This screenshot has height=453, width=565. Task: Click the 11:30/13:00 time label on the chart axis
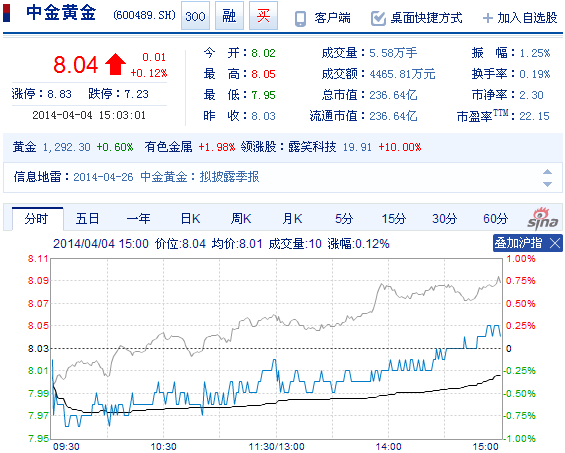(276, 447)
